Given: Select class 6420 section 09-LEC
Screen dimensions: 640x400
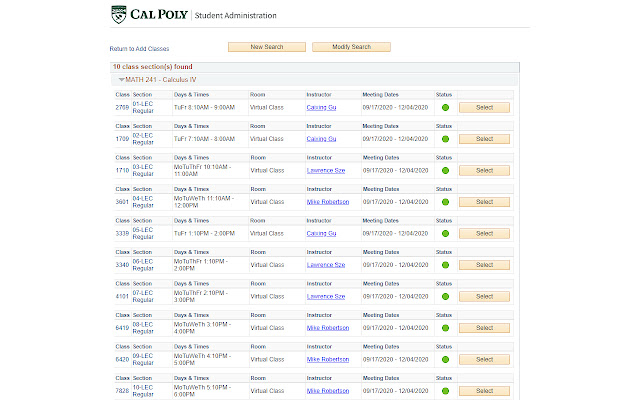Looking at the screenshot, I should click(484, 360).
